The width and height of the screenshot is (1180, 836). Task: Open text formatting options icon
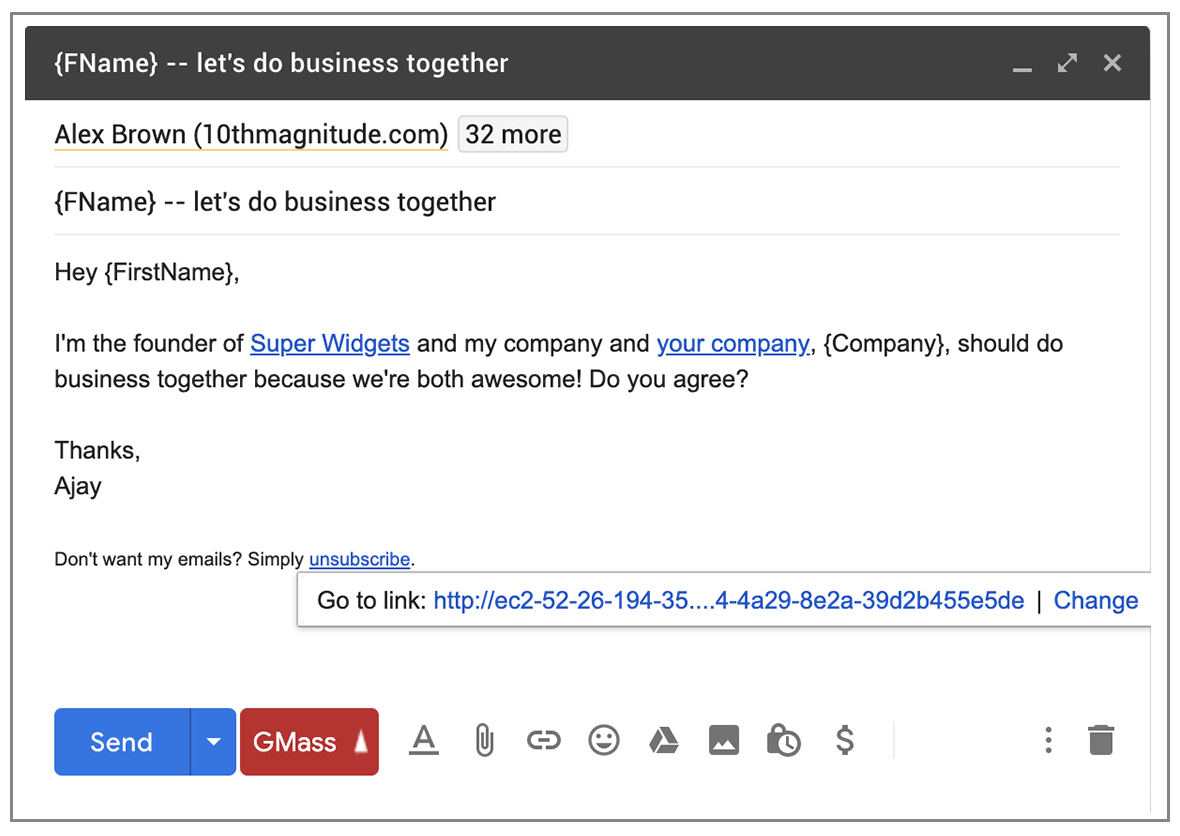click(424, 741)
